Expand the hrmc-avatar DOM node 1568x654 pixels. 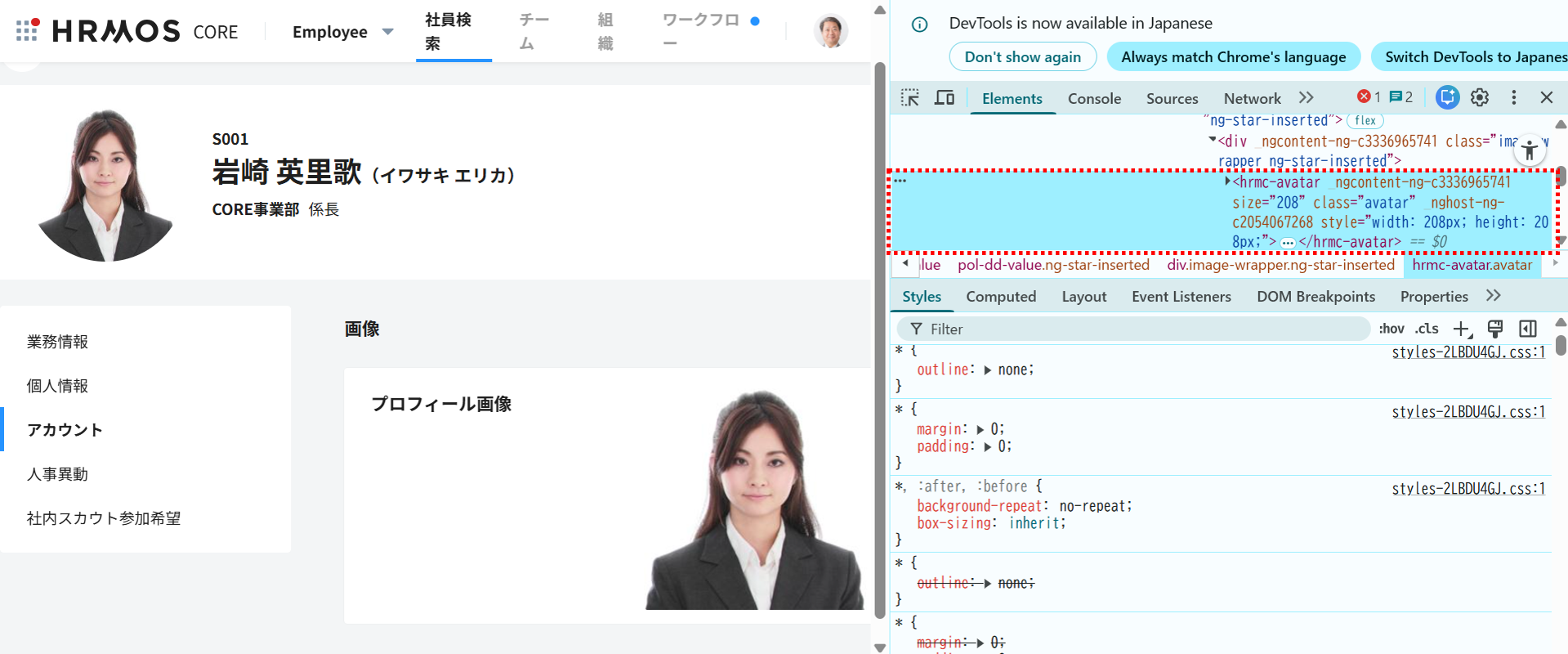tap(1227, 181)
